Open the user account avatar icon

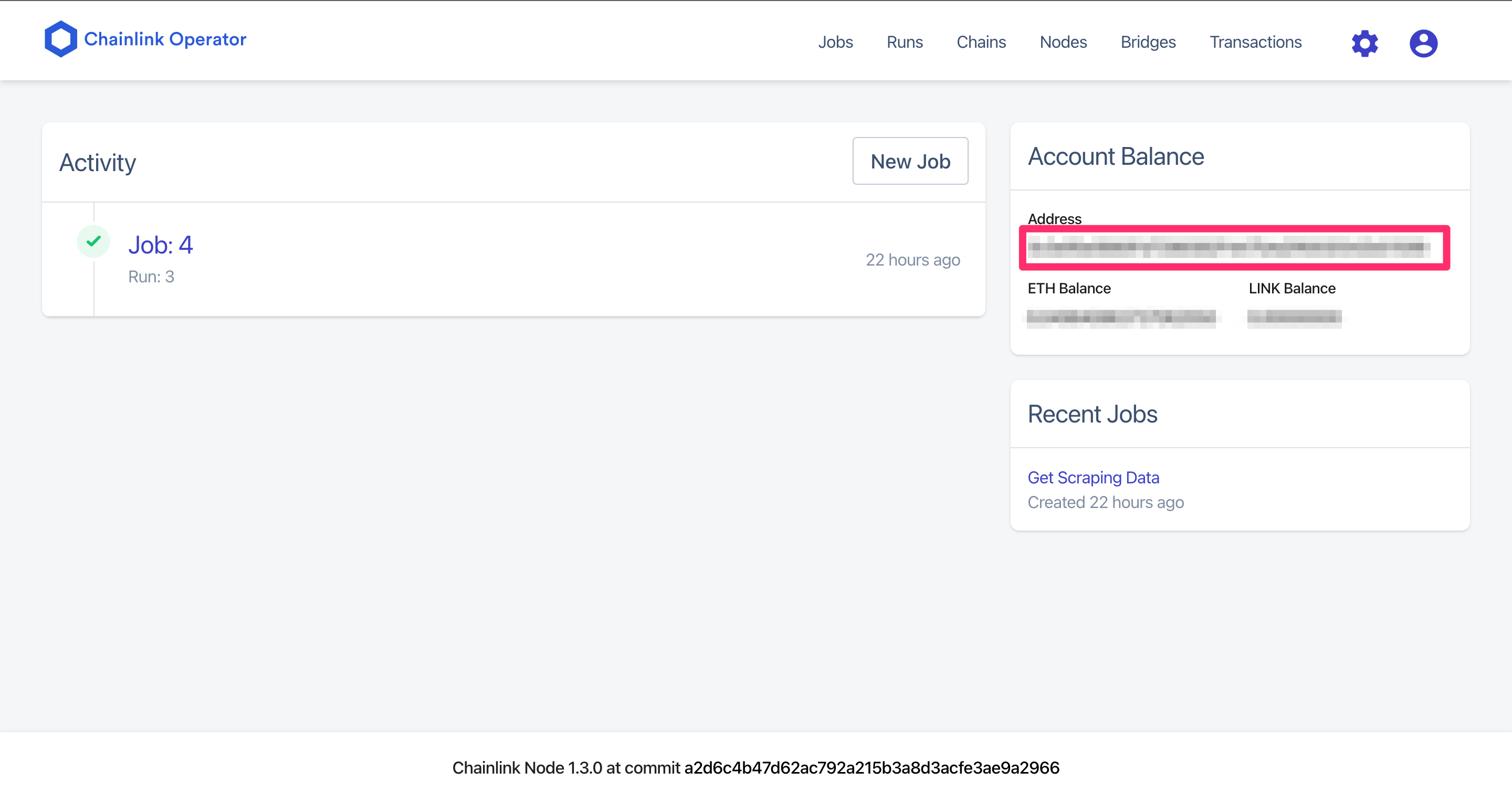1423,43
